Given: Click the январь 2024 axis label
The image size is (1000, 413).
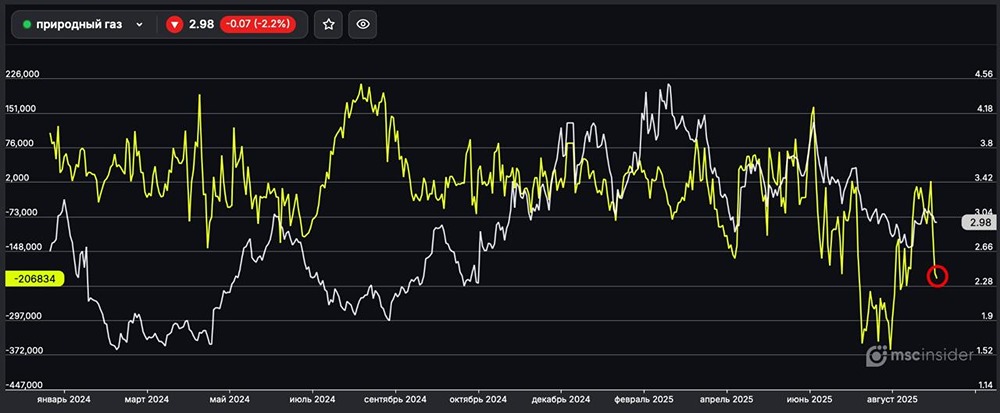Looking at the screenshot, I should coord(63,400).
